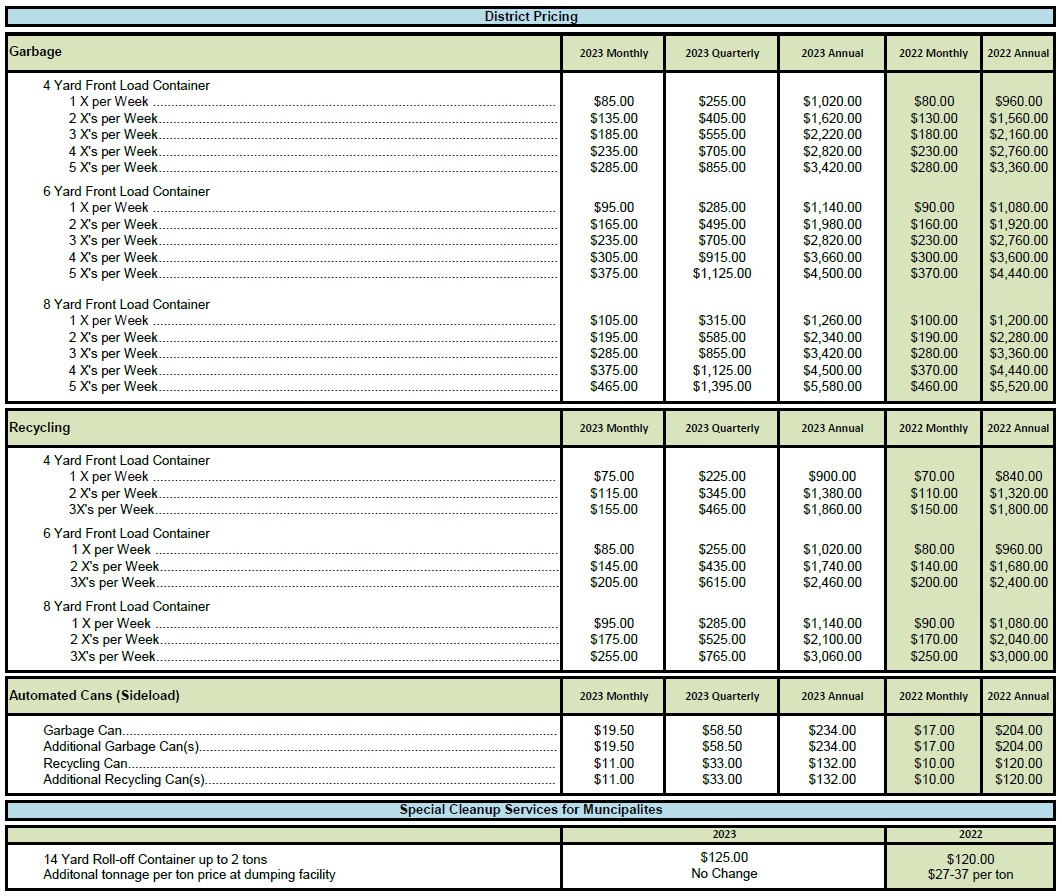
Task: Click 2023 Annual header in Automated Cans section
Action: point(832,696)
